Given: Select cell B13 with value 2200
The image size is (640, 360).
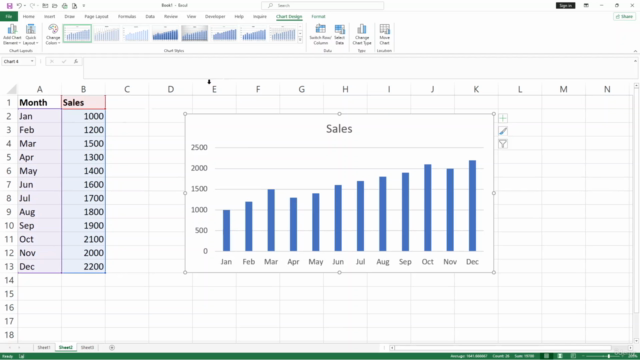Looking at the screenshot, I should click(83, 267).
